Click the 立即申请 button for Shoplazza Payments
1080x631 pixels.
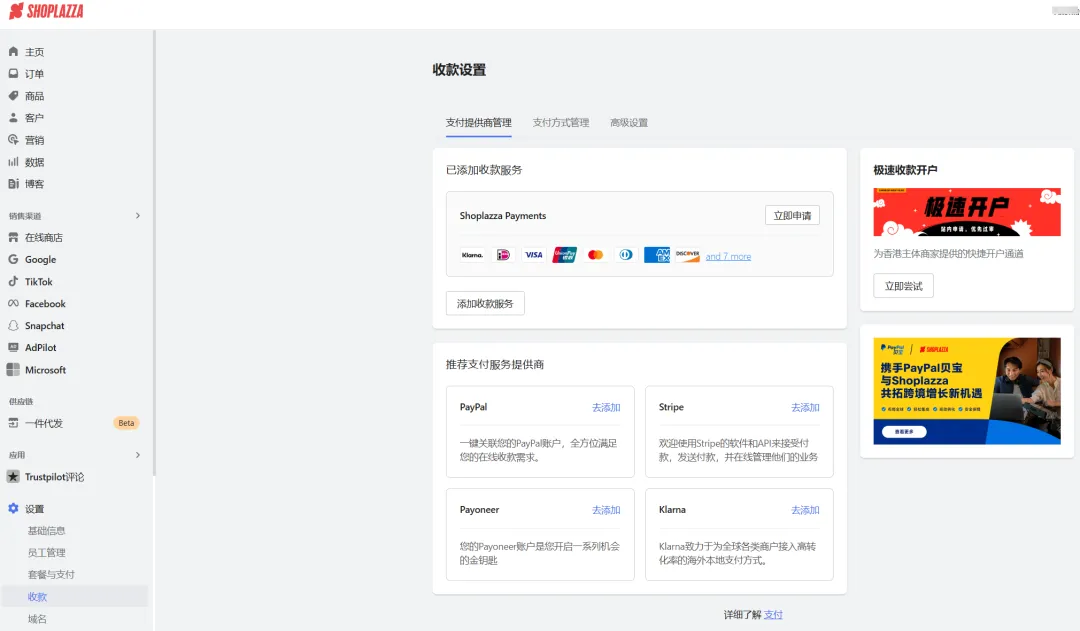[x=792, y=215]
